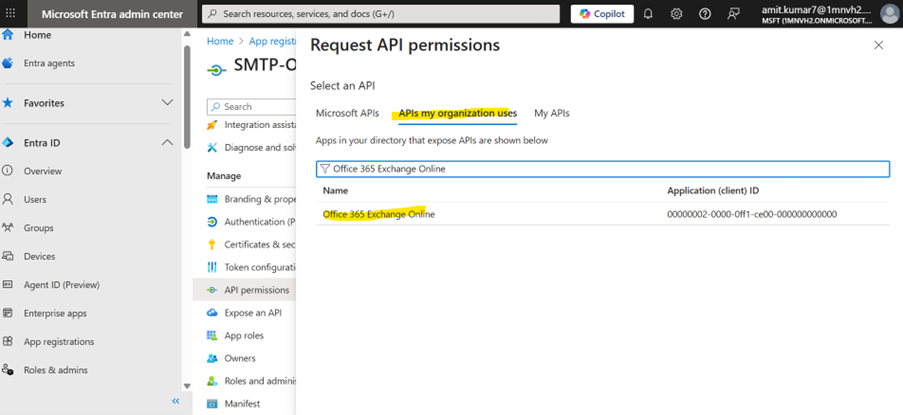Click the Enterprise apps icon
Image resolution: width=903 pixels, height=415 pixels.
tap(7, 313)
